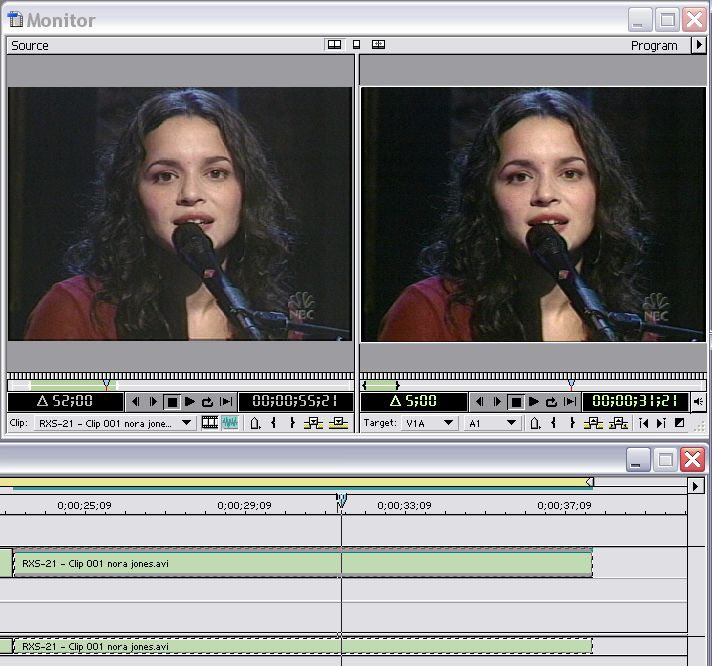Click Insert edit button in Source
The width and height of the screenshot is (712, 666).
(x=313, y=424)
